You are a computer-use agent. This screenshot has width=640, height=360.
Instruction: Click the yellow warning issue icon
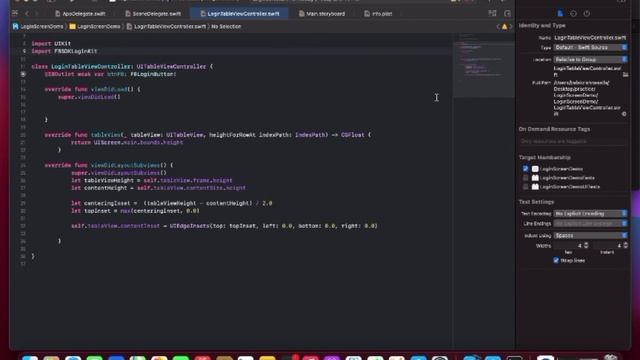click(x=504, y=27)
